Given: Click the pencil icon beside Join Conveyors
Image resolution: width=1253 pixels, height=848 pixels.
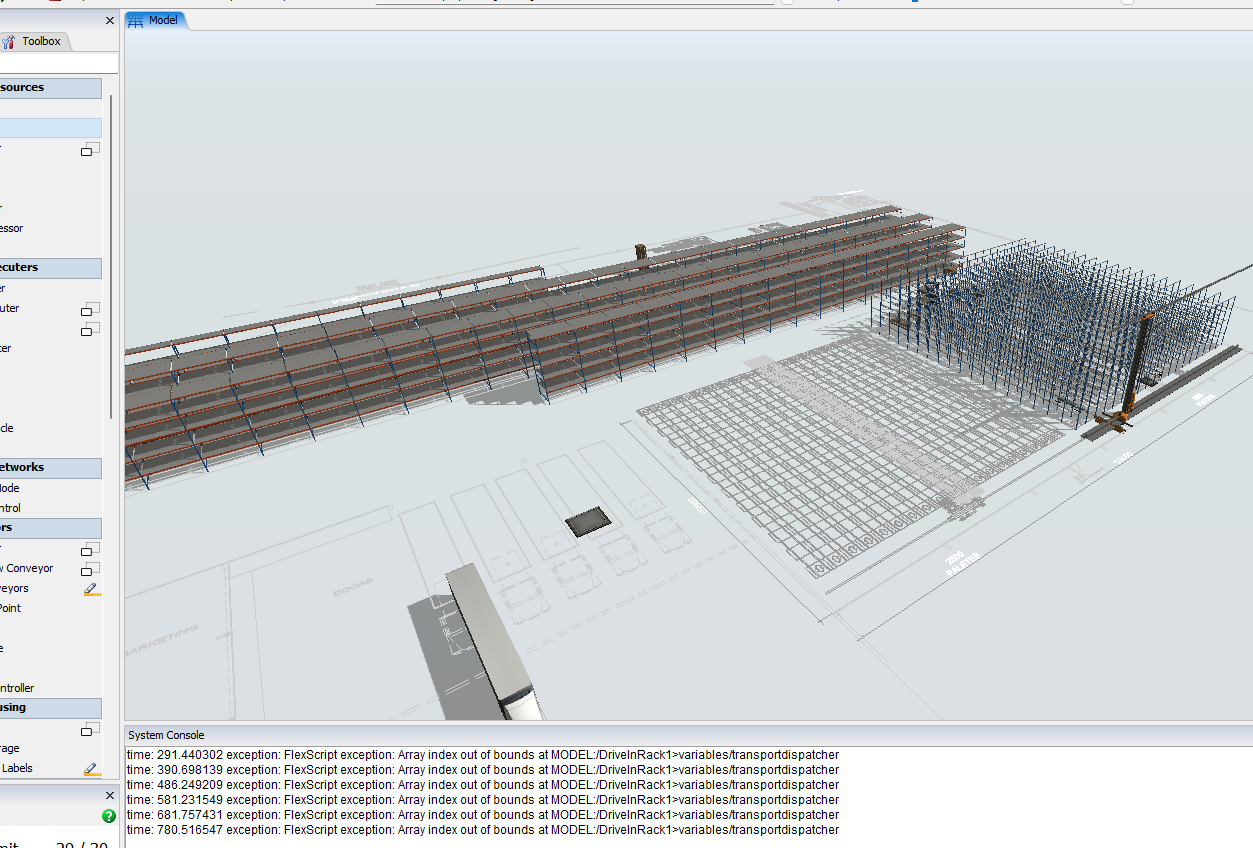Looking at the screenshot, I should 92,589.
